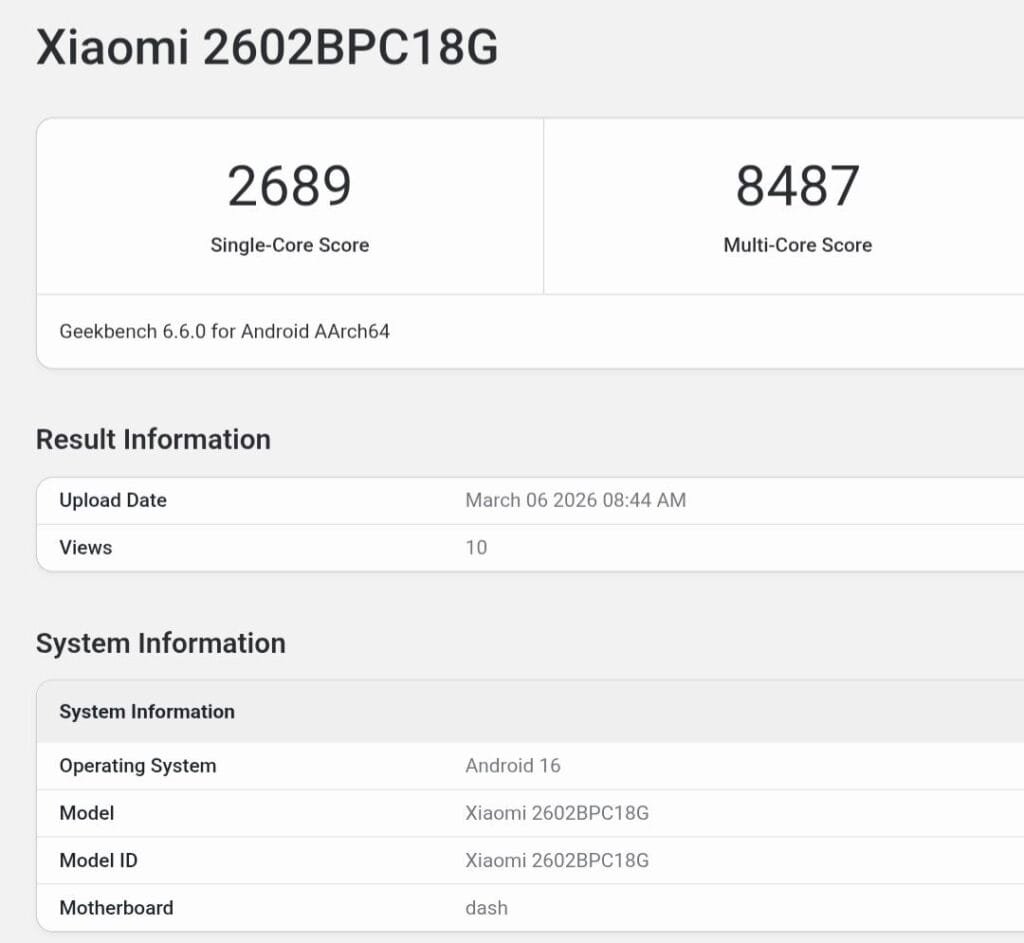
Task: Click the Multi-Core Score label
Action: click(797, 245)
